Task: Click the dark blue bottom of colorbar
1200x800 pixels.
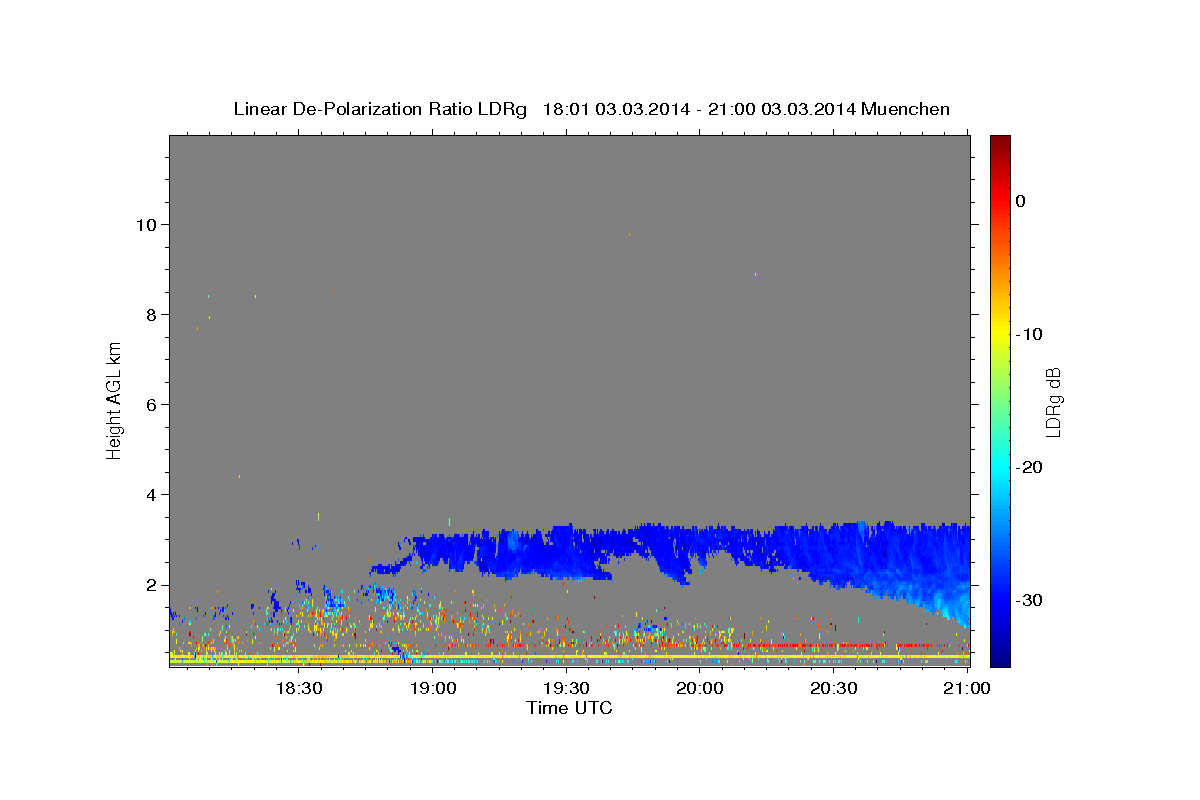Action: [1000, 655]
